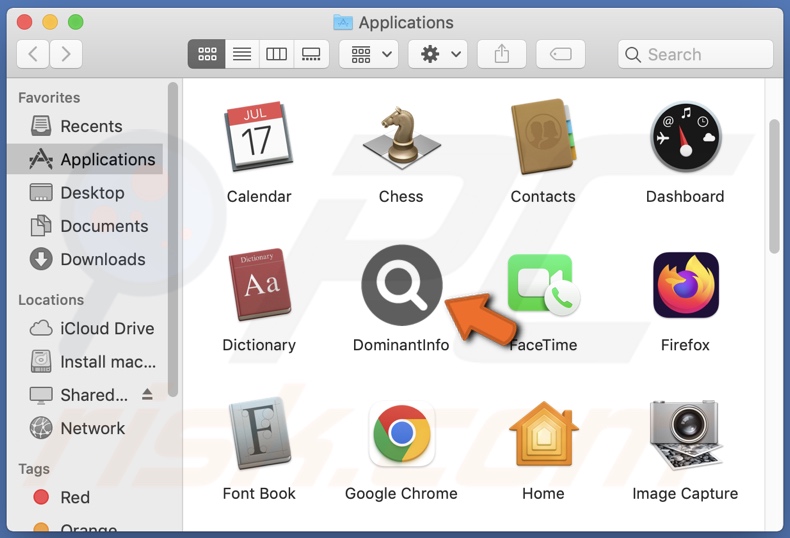Select the FaceTime app icon
790x538 pixels.
point(543,285)
